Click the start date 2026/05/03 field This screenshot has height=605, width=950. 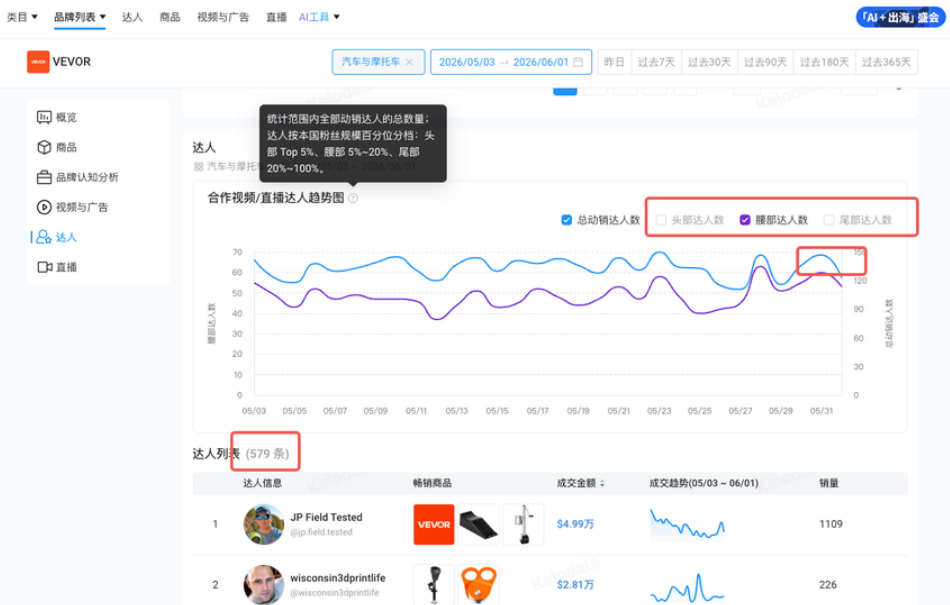(467, 62)
